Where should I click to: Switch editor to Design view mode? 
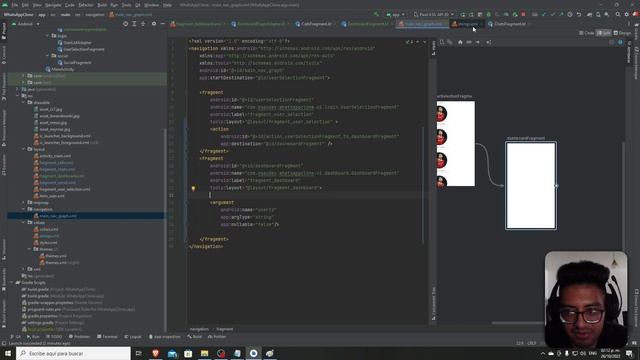[623, 33]
